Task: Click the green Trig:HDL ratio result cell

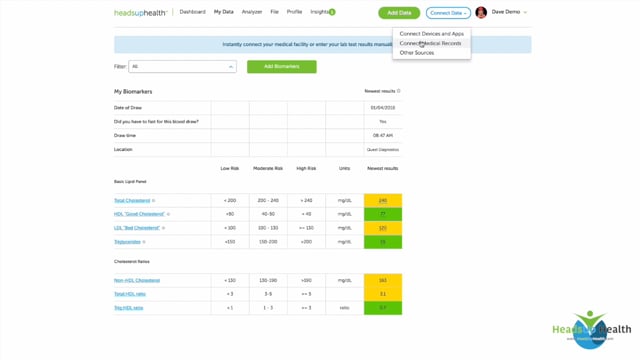Action: (x=383, y=308)
